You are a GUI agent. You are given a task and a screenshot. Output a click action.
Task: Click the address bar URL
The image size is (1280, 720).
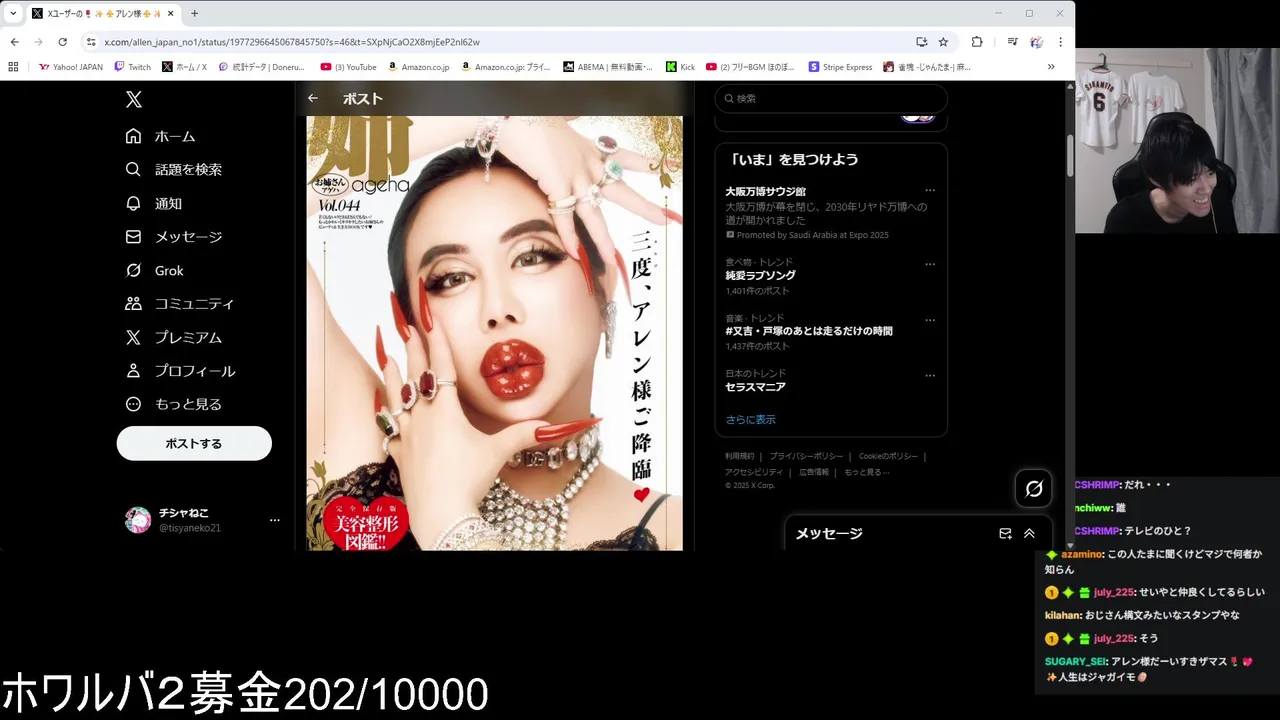[x=292, y=42]
